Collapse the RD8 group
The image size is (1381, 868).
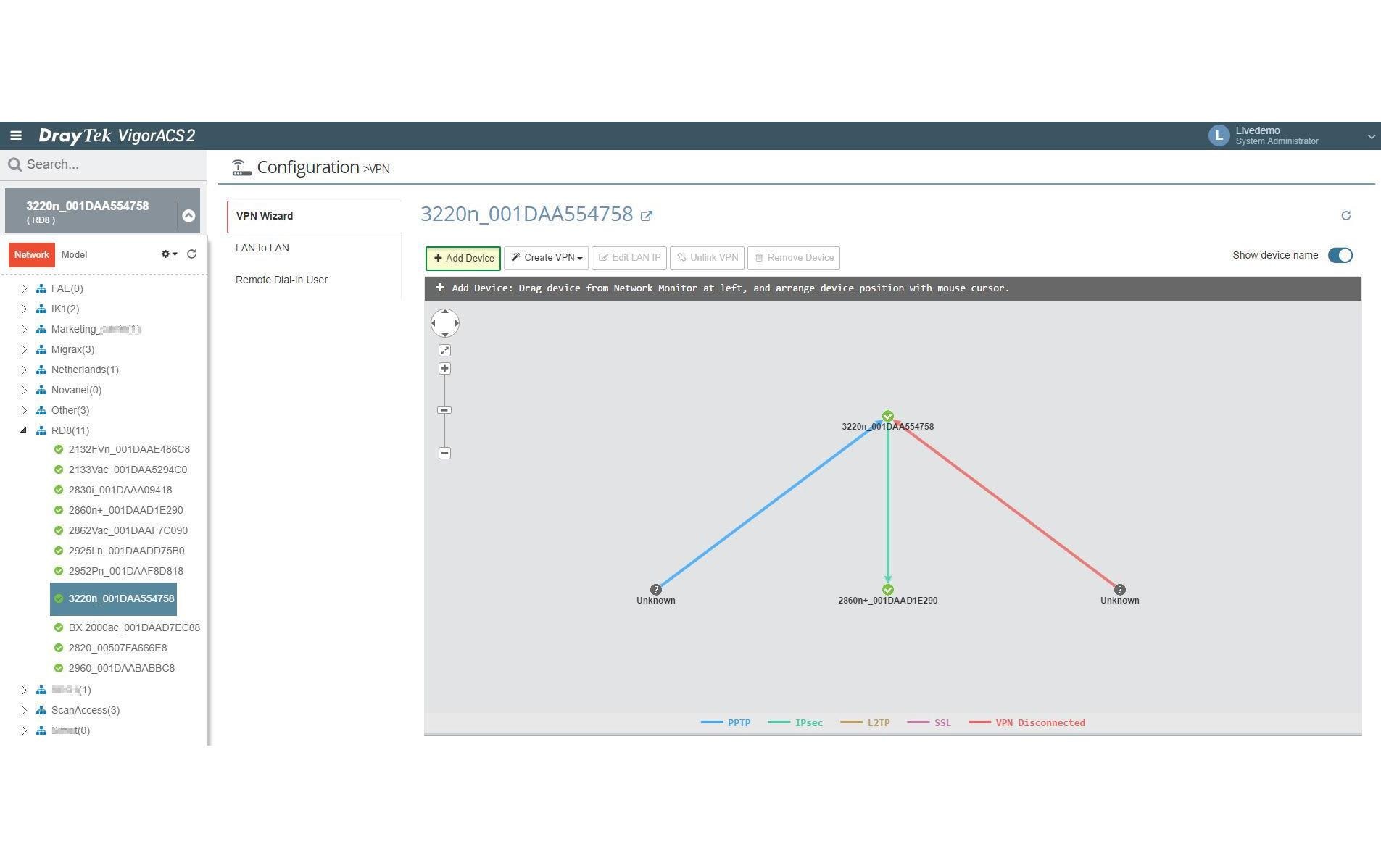(x=23, y=430)
